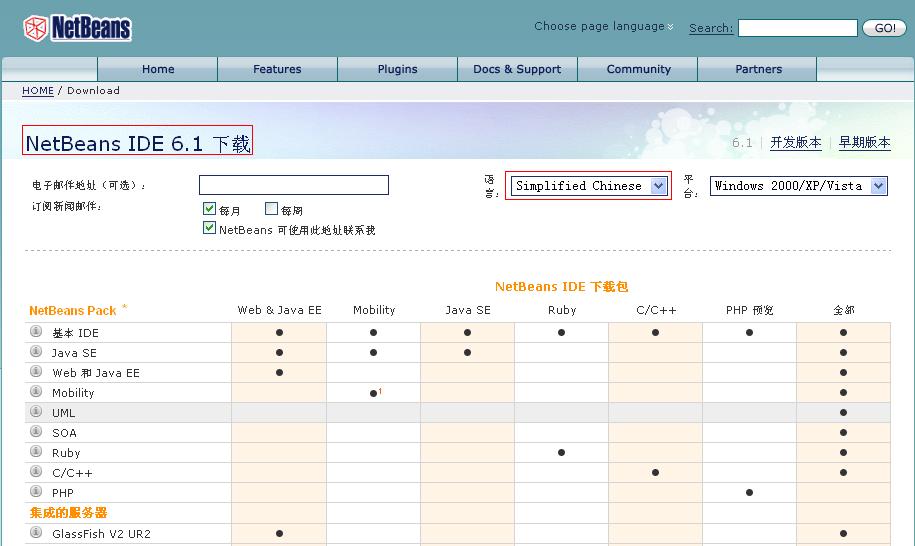Click the SOA row label
915x546 pixels.
(x=64, y=433)
